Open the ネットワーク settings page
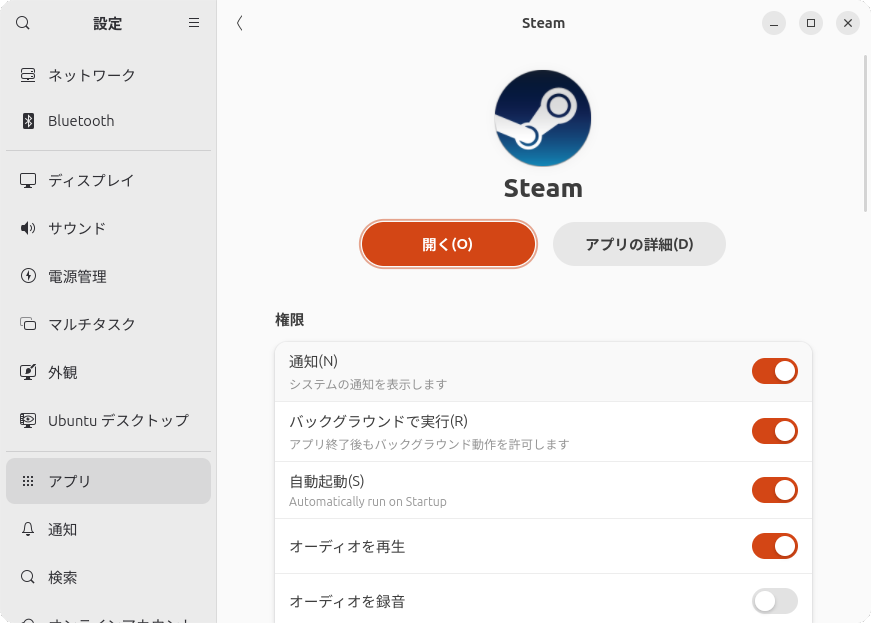The height and width of the screenshot is (623, 871). 108,75
